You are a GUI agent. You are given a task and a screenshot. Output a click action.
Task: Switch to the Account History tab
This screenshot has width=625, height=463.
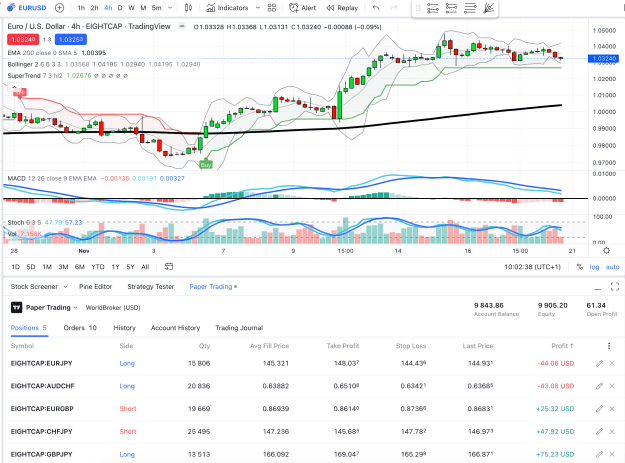pos(175,328)
